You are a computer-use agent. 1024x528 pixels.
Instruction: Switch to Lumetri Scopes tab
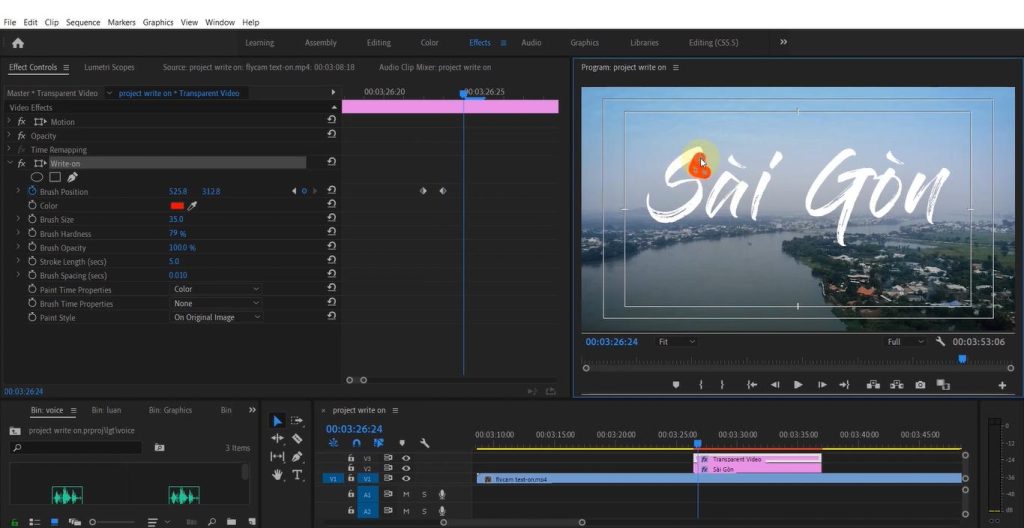click(109, 67)
